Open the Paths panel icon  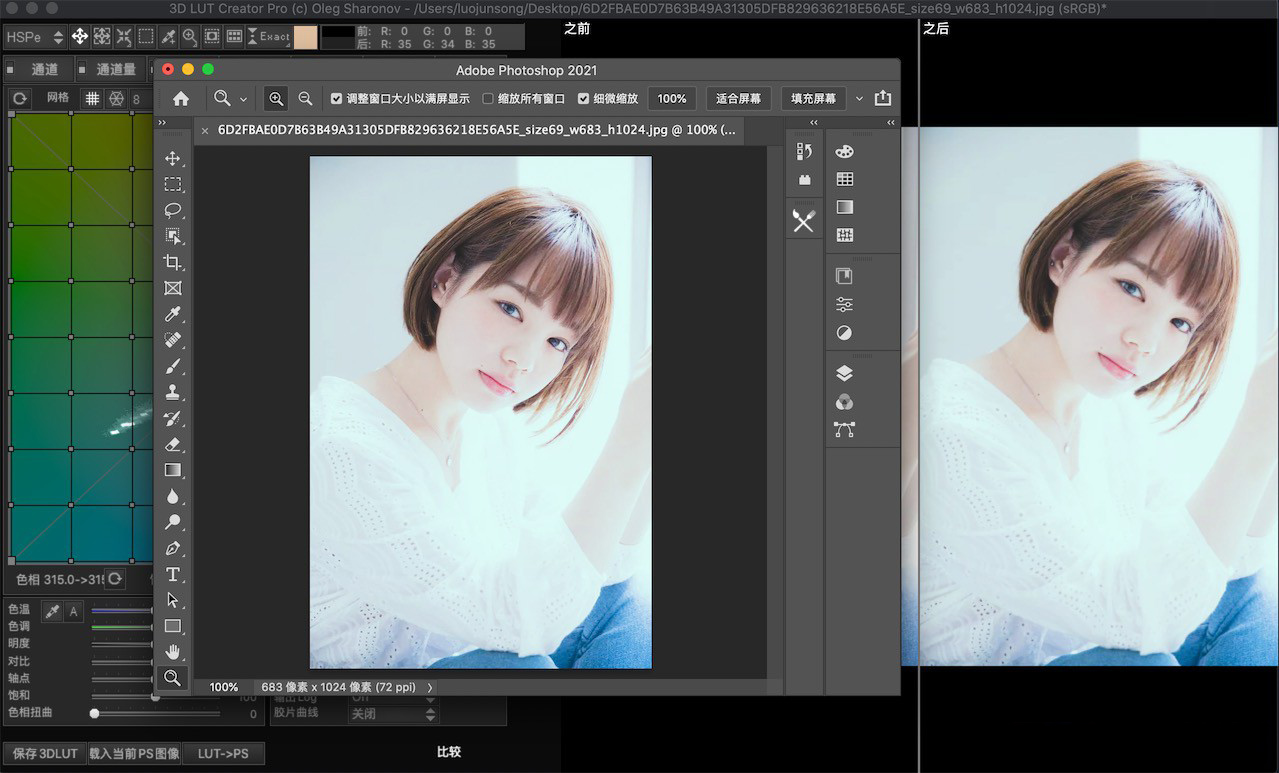coord(844,429)
